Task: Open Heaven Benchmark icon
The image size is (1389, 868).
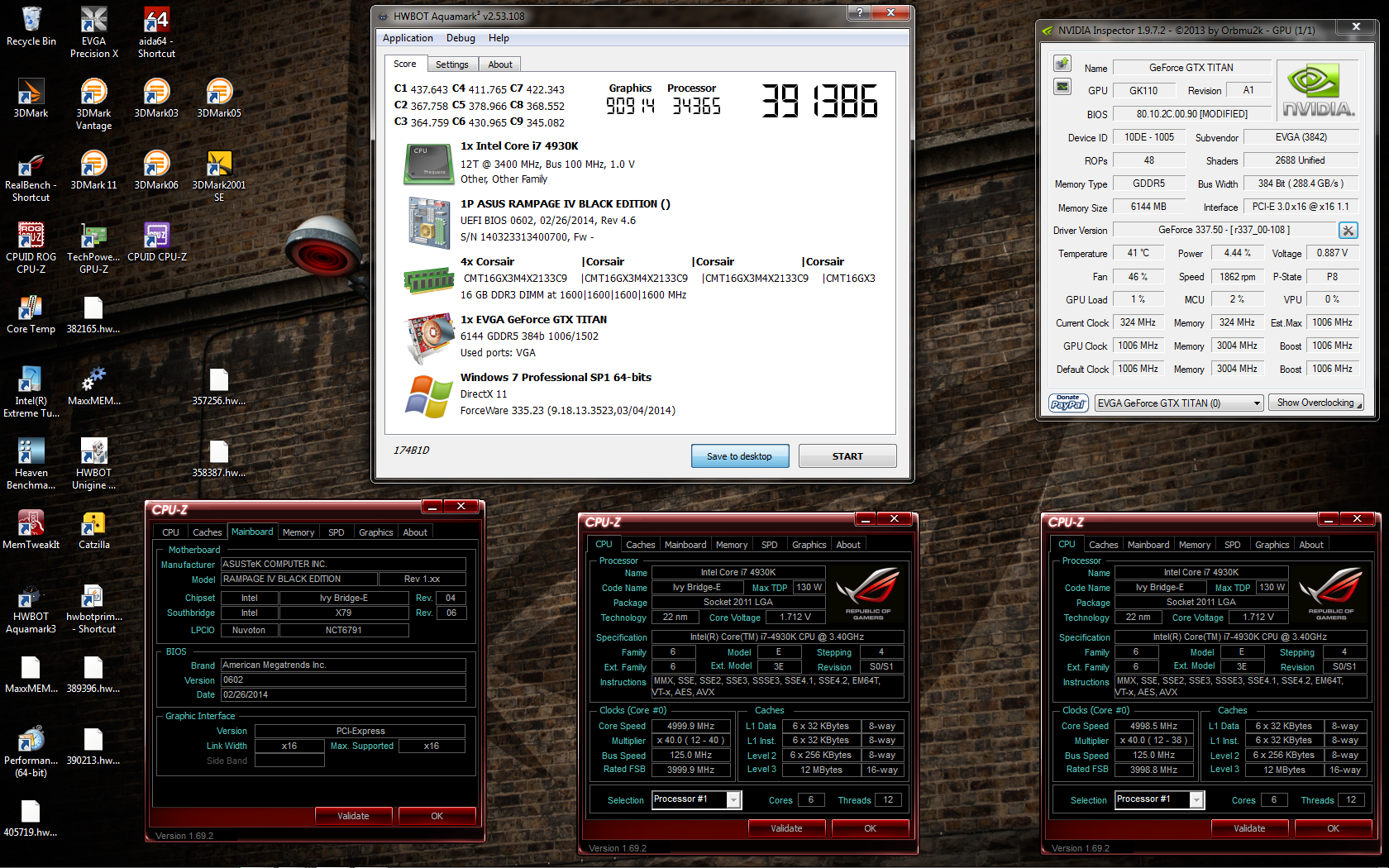Action: coord(31,464)
